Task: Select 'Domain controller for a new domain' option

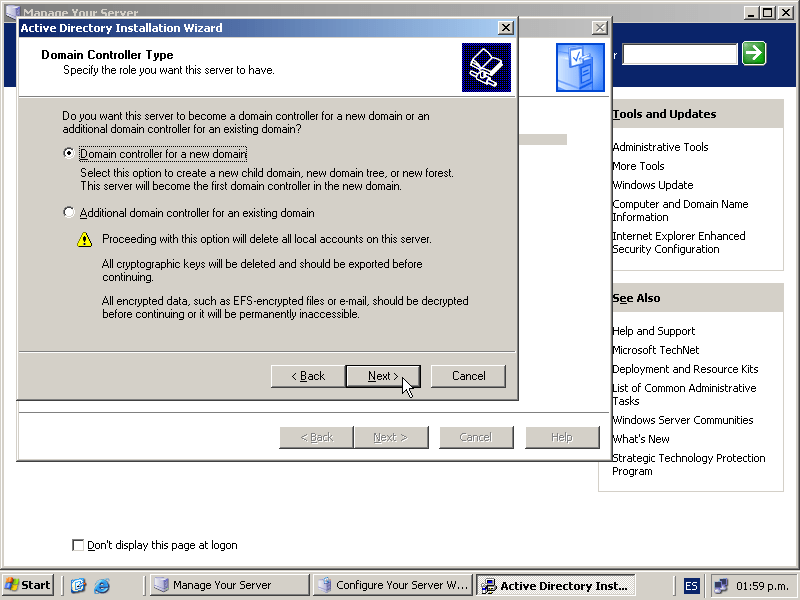Action: coord(69,154)
